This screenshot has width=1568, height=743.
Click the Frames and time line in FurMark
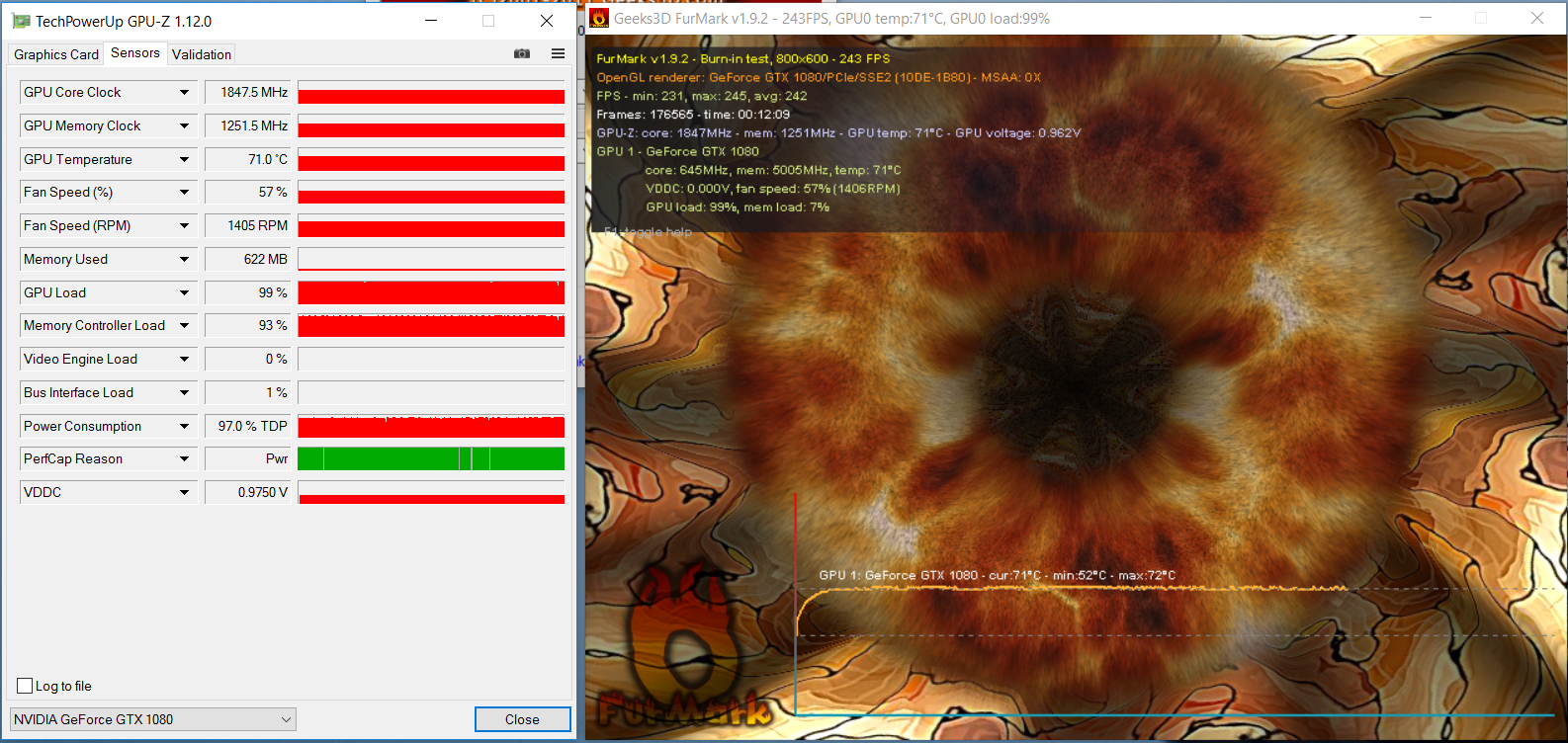pyautogui.click(x=693, y=114)
